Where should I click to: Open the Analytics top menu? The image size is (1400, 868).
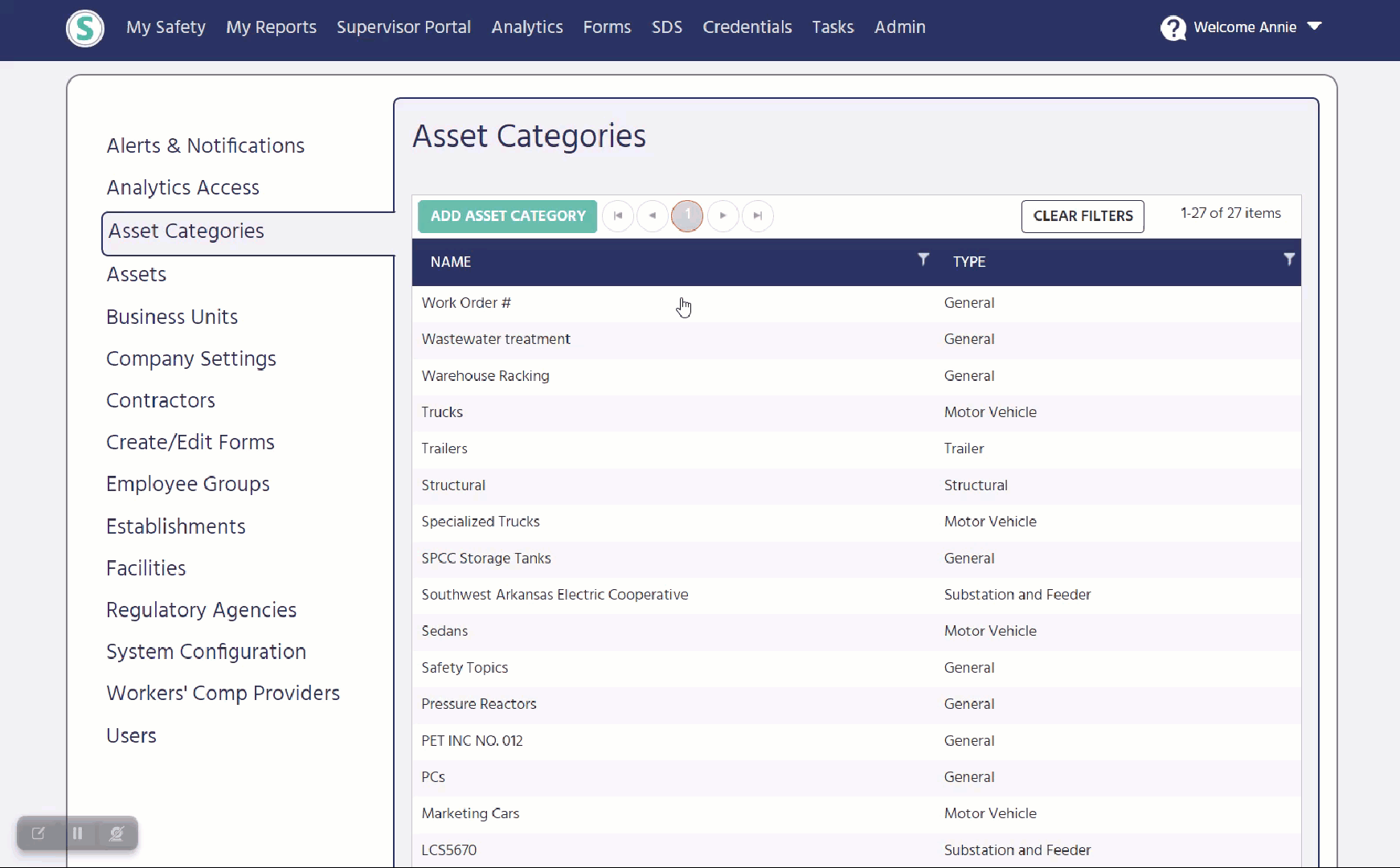(527, 27)
